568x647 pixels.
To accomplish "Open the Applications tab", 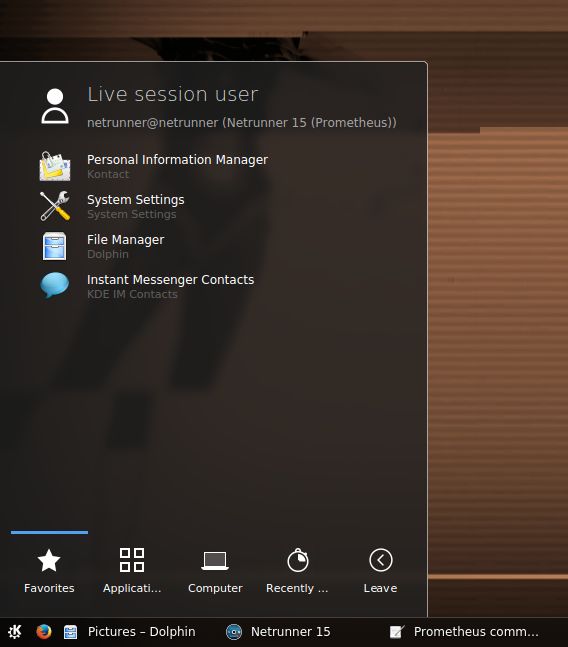I will (132, 571).
